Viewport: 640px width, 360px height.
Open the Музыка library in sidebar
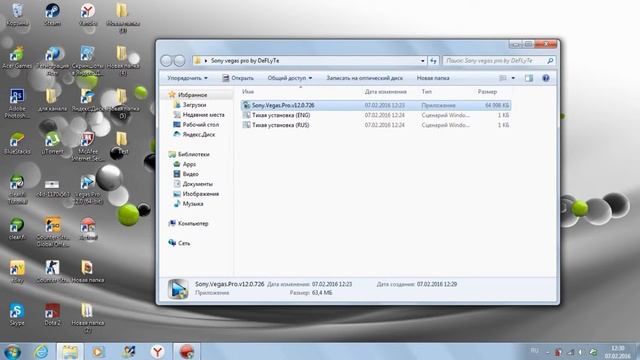pyautogui.click(x=193, y=204)
